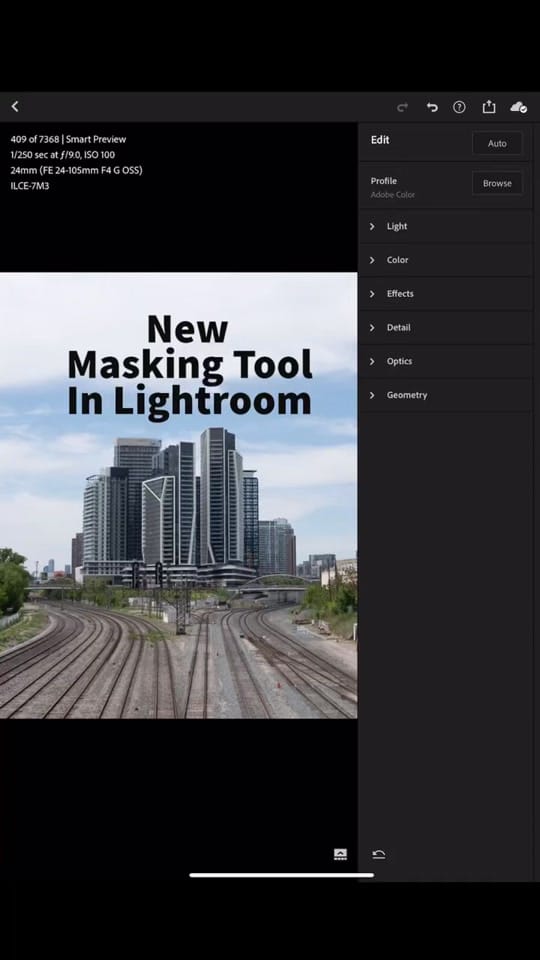Viewport: 540px width, 960px height.
Task: Select the Edit panel header
Action: (380, 140)
